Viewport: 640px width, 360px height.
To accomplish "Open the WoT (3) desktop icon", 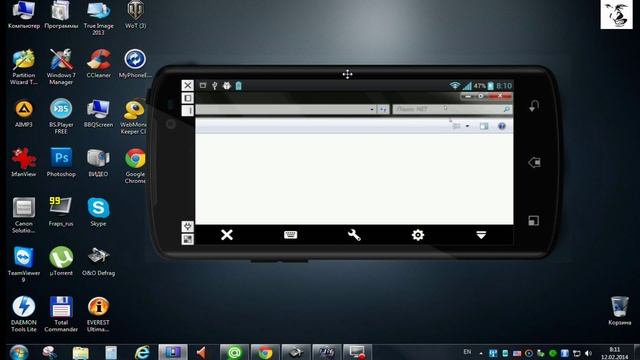I will [136, 15].
